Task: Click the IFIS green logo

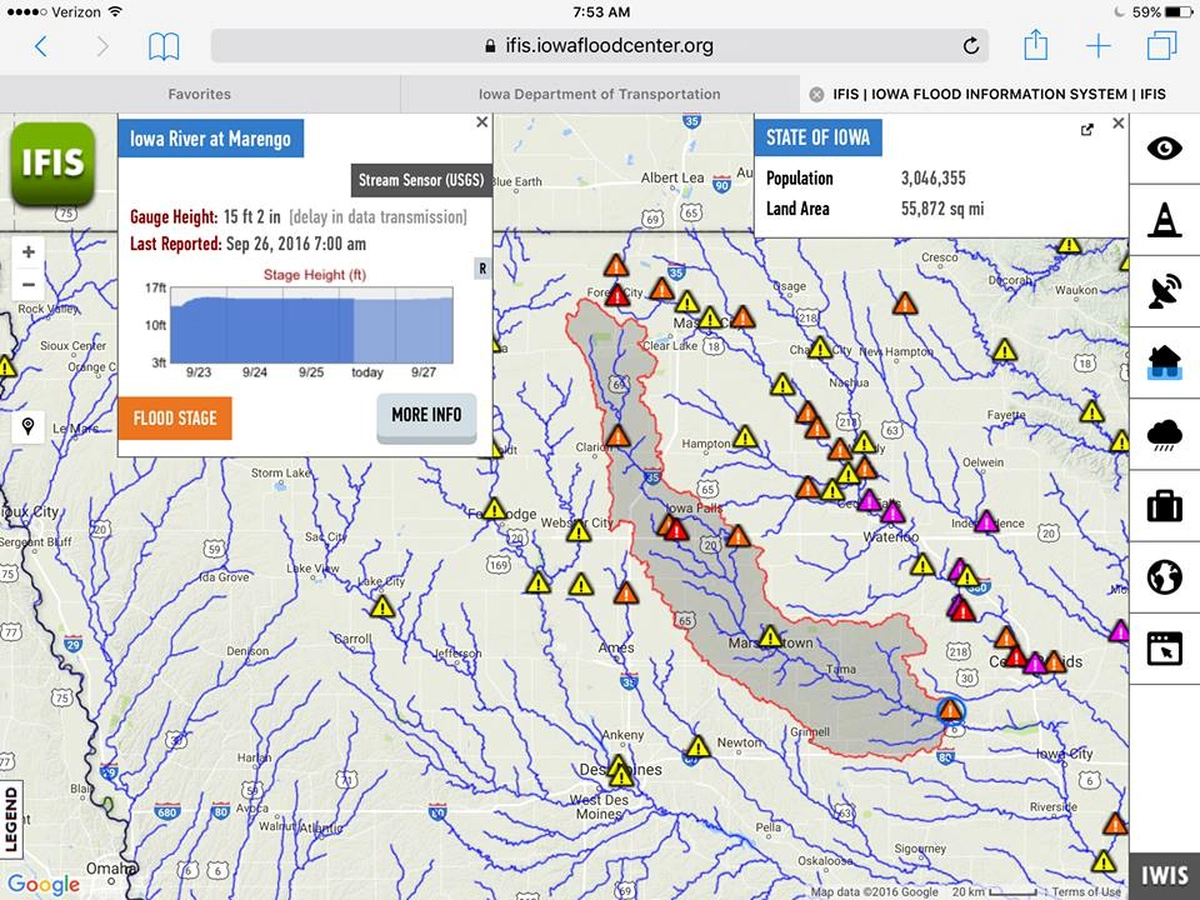Action: tap(53, 163)
